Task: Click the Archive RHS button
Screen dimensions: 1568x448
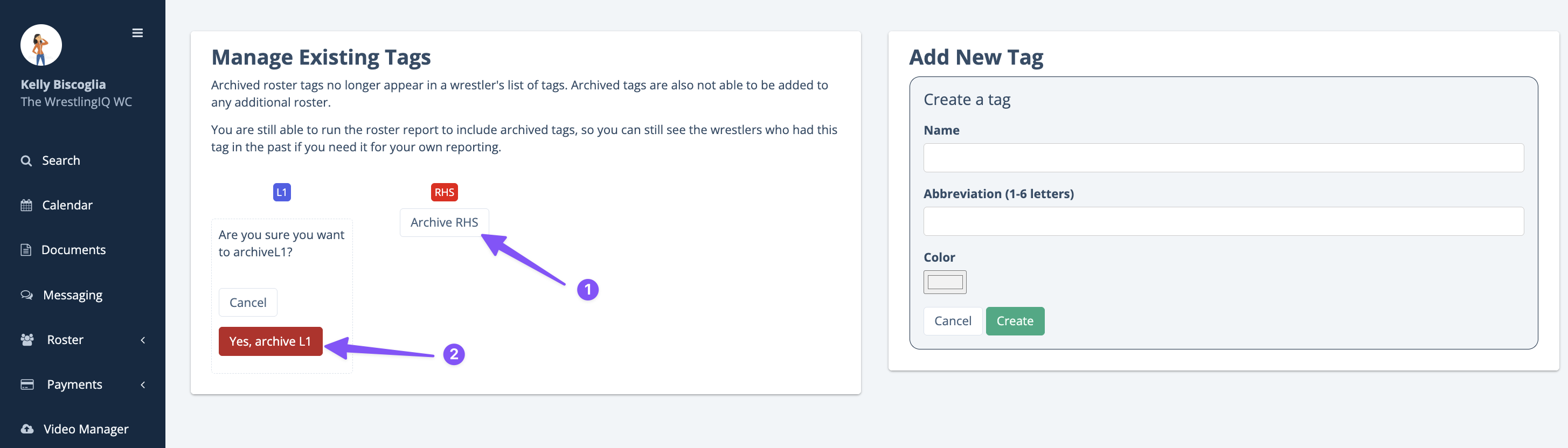Action: (x=445, y=222)
